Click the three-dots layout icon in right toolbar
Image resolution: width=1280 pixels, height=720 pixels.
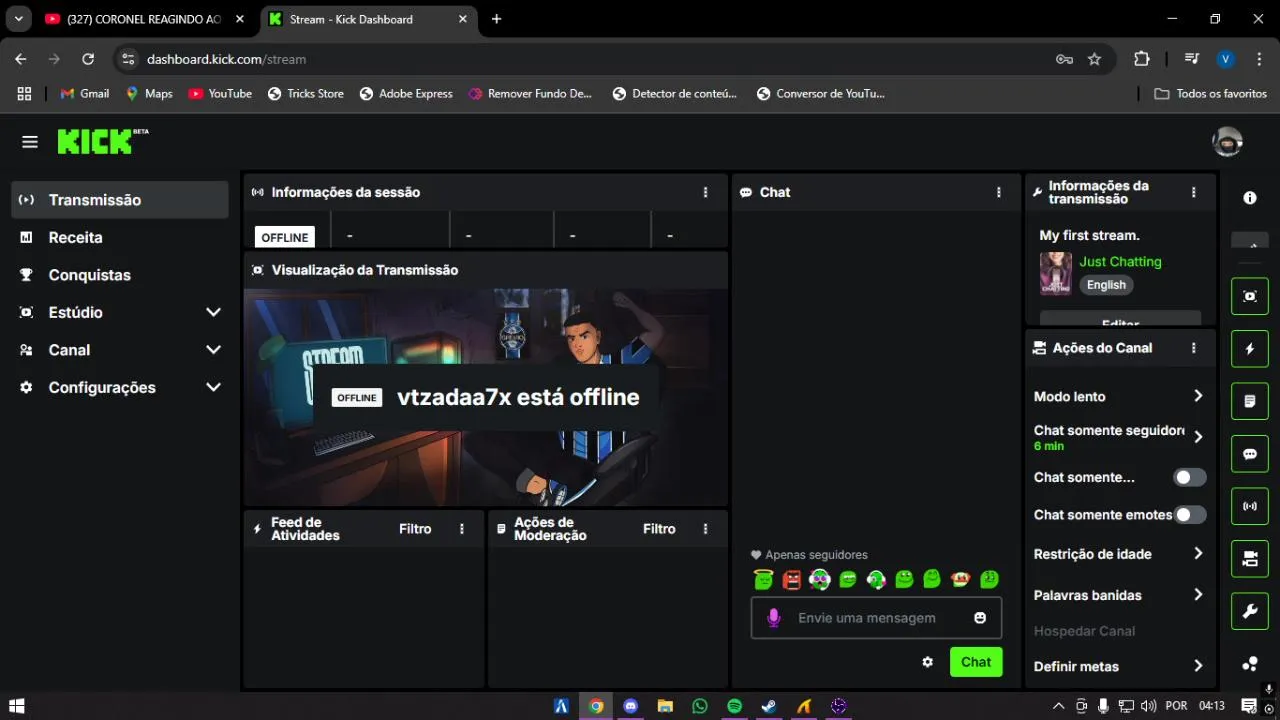coord(1250,664)
